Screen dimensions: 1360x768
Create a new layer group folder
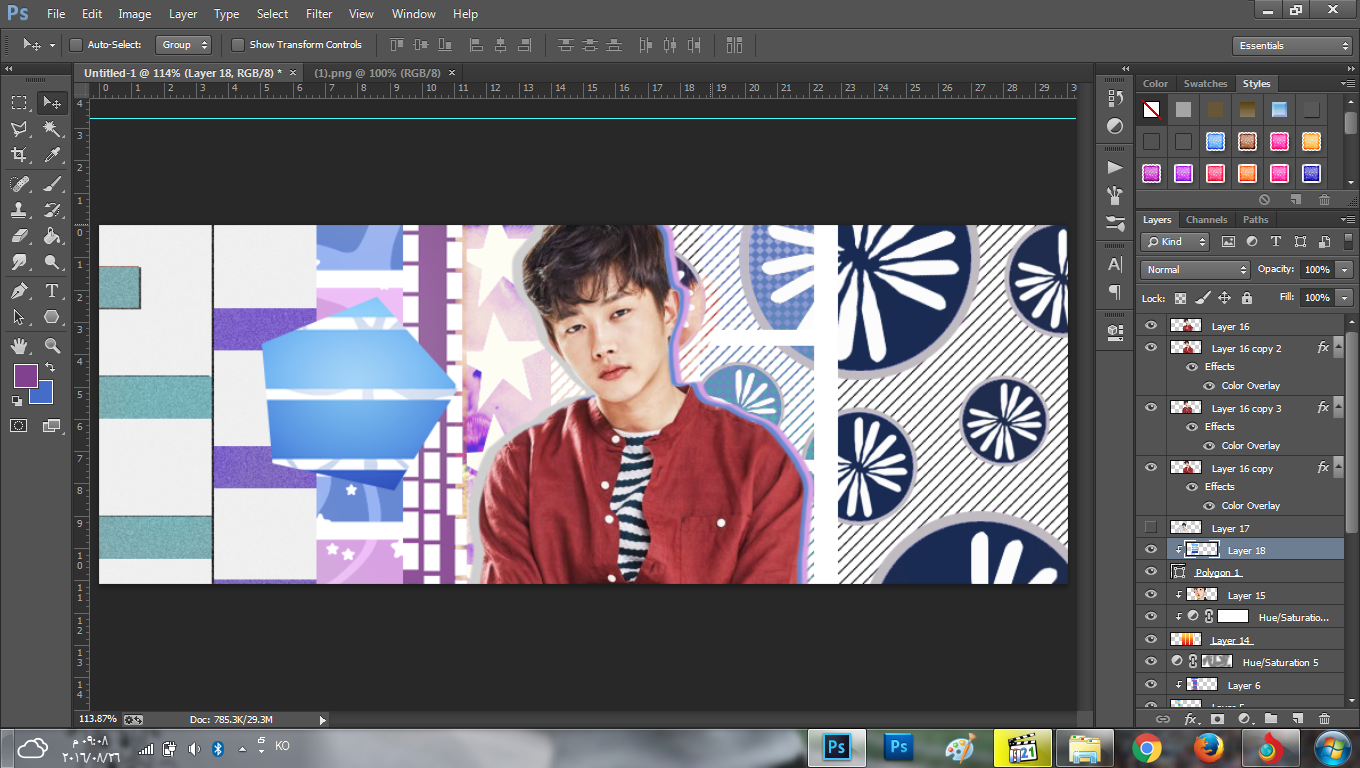coord(1270,719)
